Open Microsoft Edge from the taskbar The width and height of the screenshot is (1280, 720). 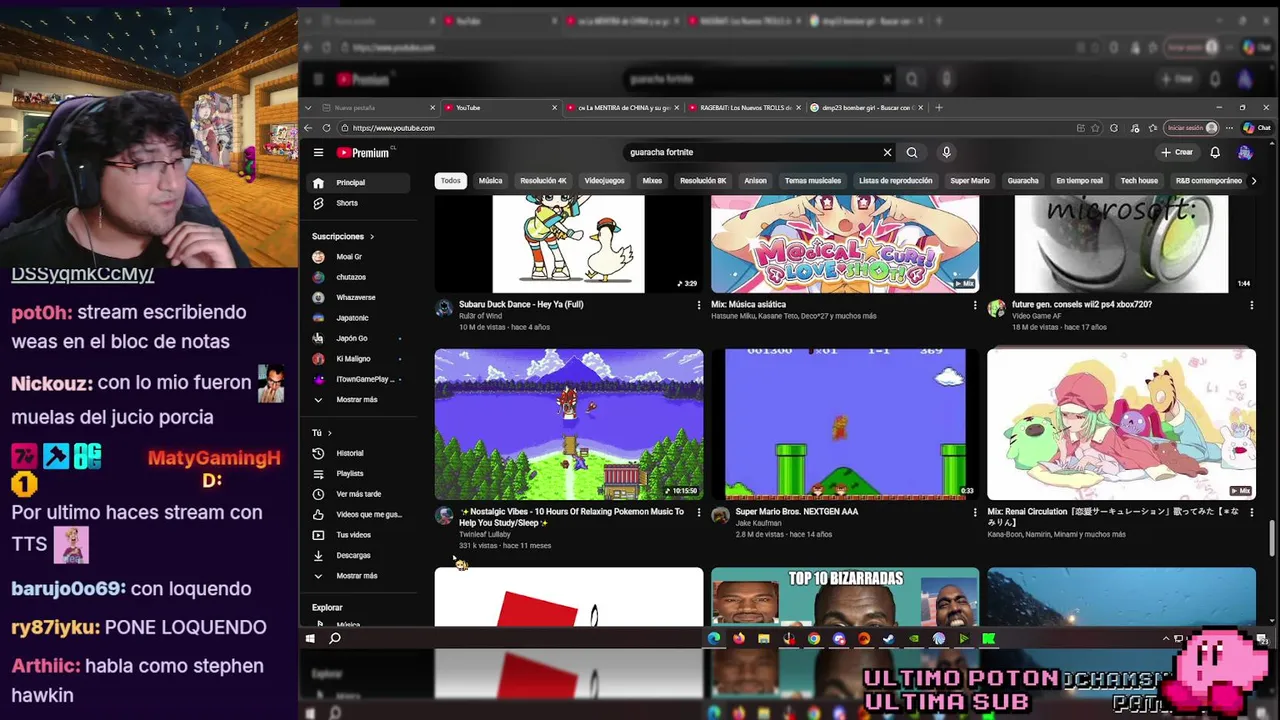pyautogui.click(x=714, y=638)
